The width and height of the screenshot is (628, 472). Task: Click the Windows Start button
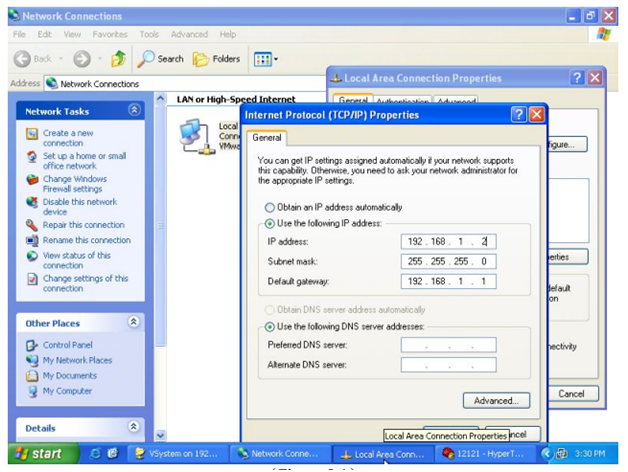[x=43, y=454]
